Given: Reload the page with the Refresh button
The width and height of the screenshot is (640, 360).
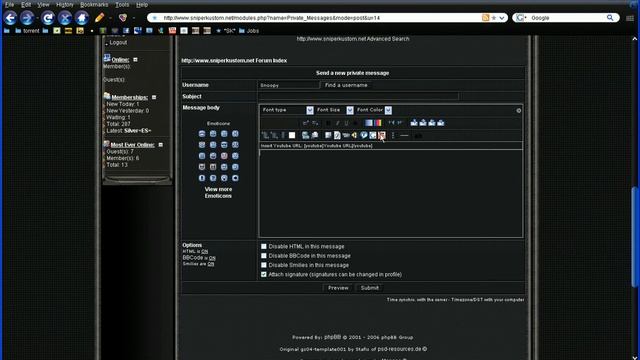Looking at the screenshot, I should pos(48,18).
